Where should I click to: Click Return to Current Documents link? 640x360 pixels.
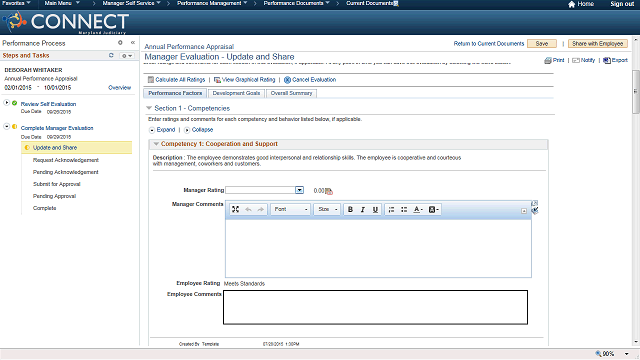tap(489, 44)
